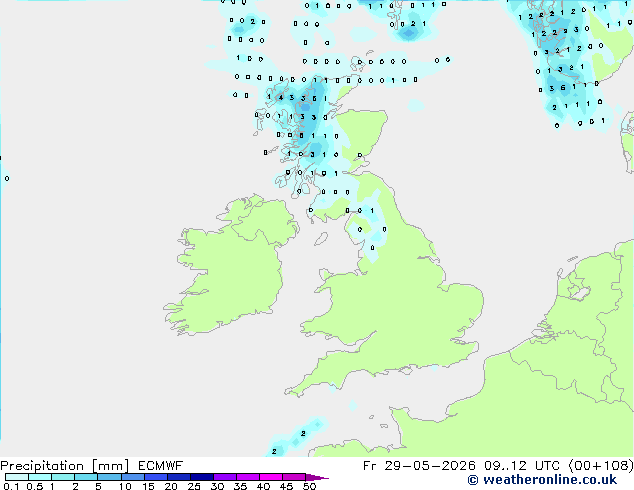Click the legend value "35"
The height and width of the screenshot is (490, 634).
coord(240,486)
